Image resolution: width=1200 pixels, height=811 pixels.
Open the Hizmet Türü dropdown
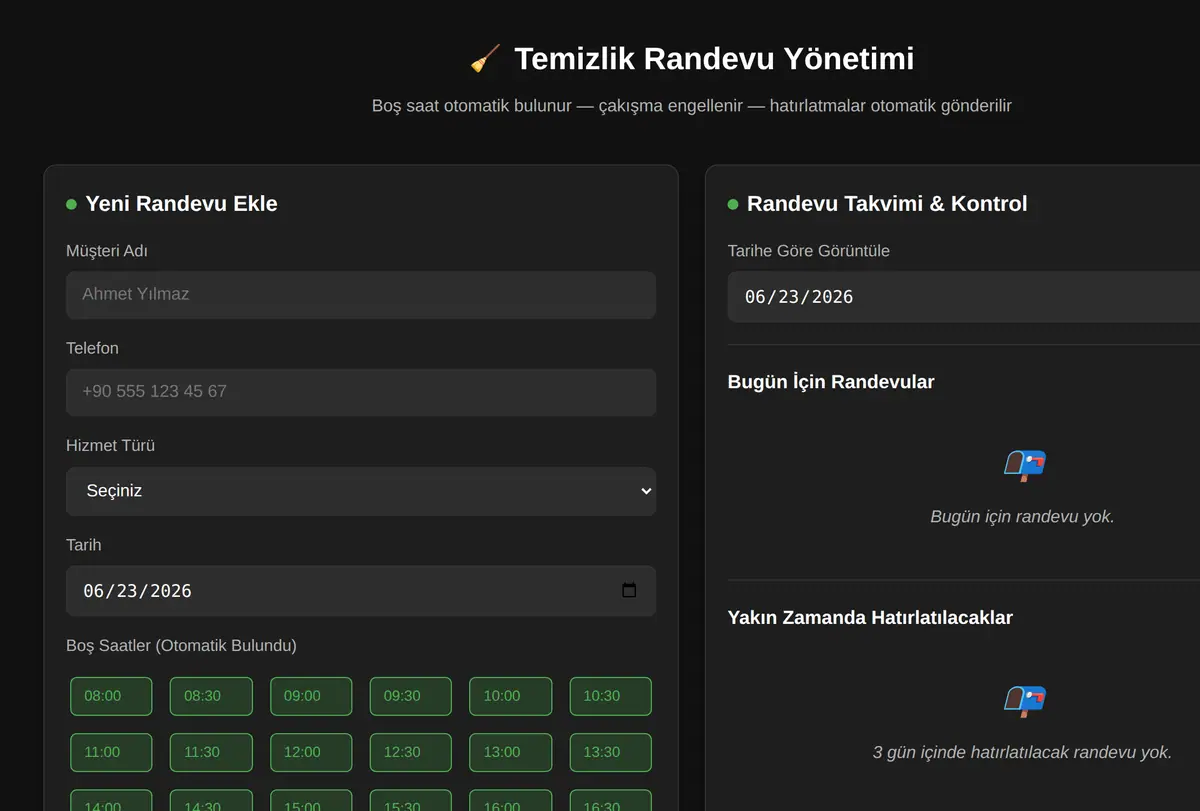pos(361,491)
